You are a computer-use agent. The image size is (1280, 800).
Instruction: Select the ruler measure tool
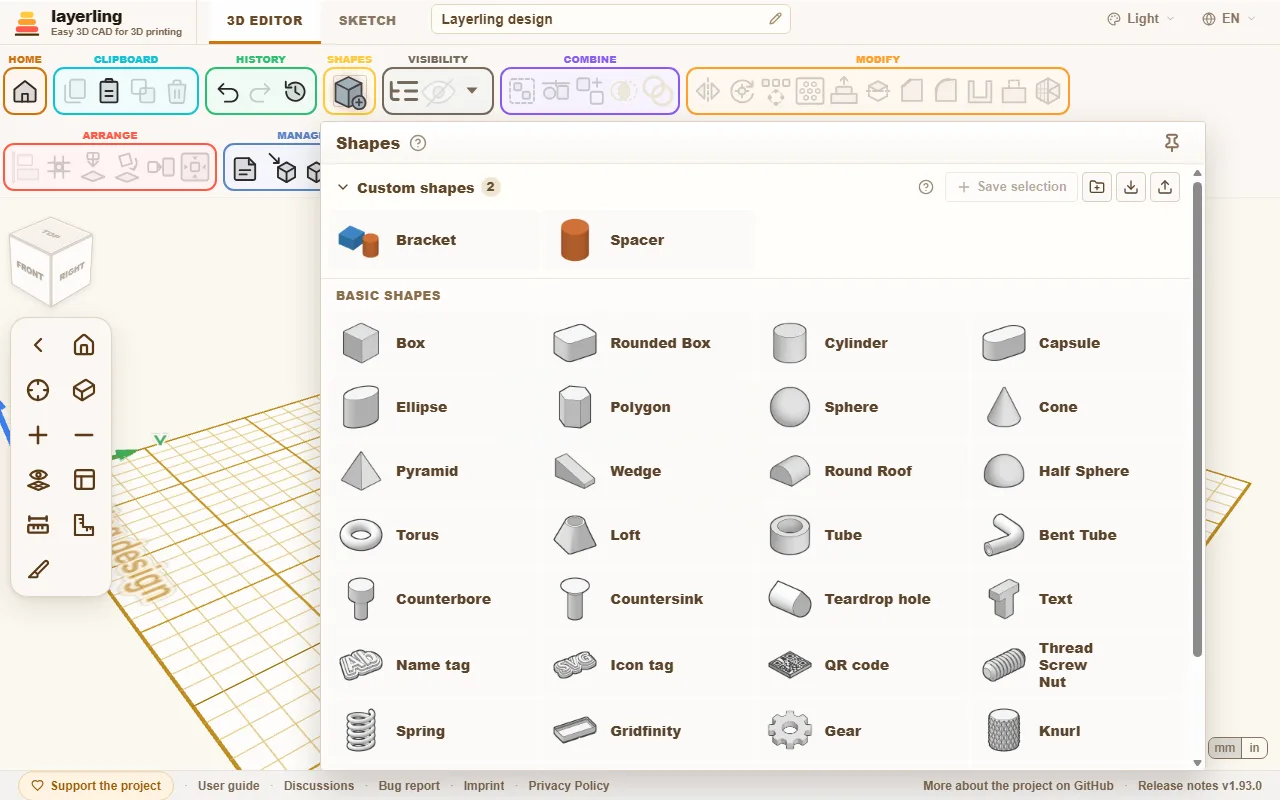38,525
